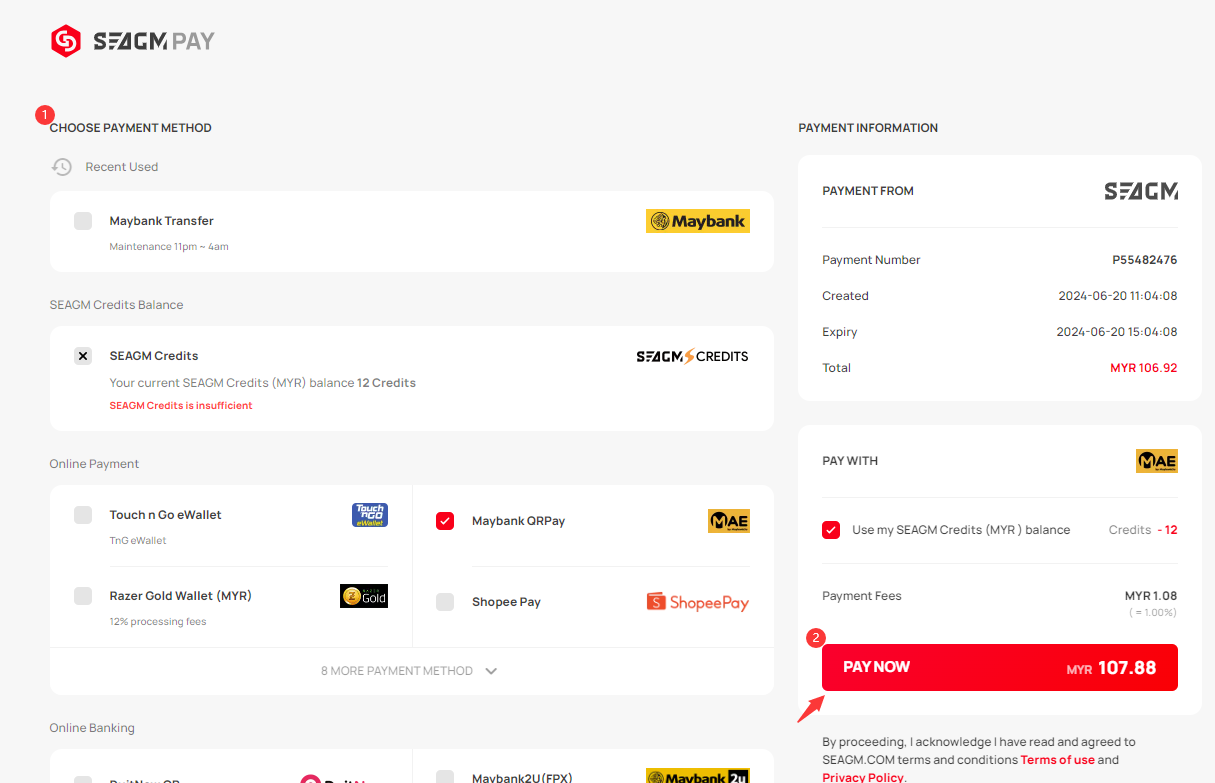Click the 'Recent Used' label
The width and height of the screenshot is (1215, 783).
tap(122, 167)
